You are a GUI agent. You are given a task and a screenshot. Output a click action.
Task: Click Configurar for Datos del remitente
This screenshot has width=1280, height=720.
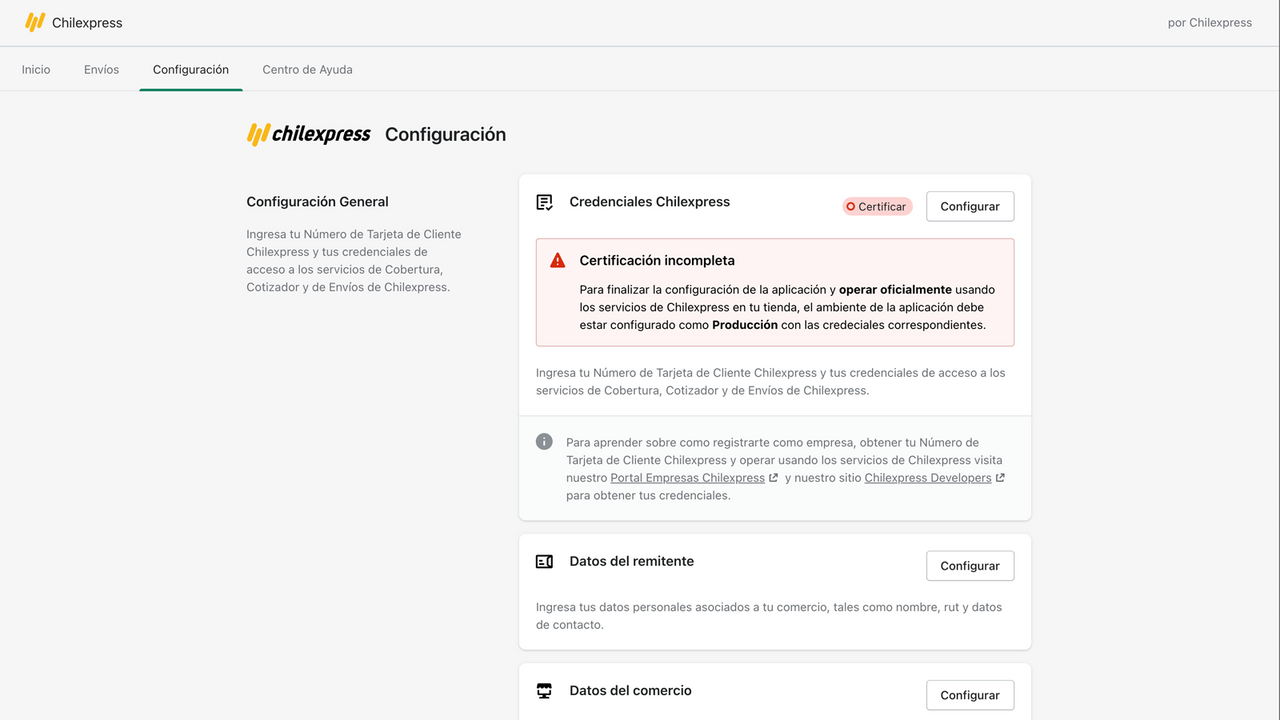[969, 565]
